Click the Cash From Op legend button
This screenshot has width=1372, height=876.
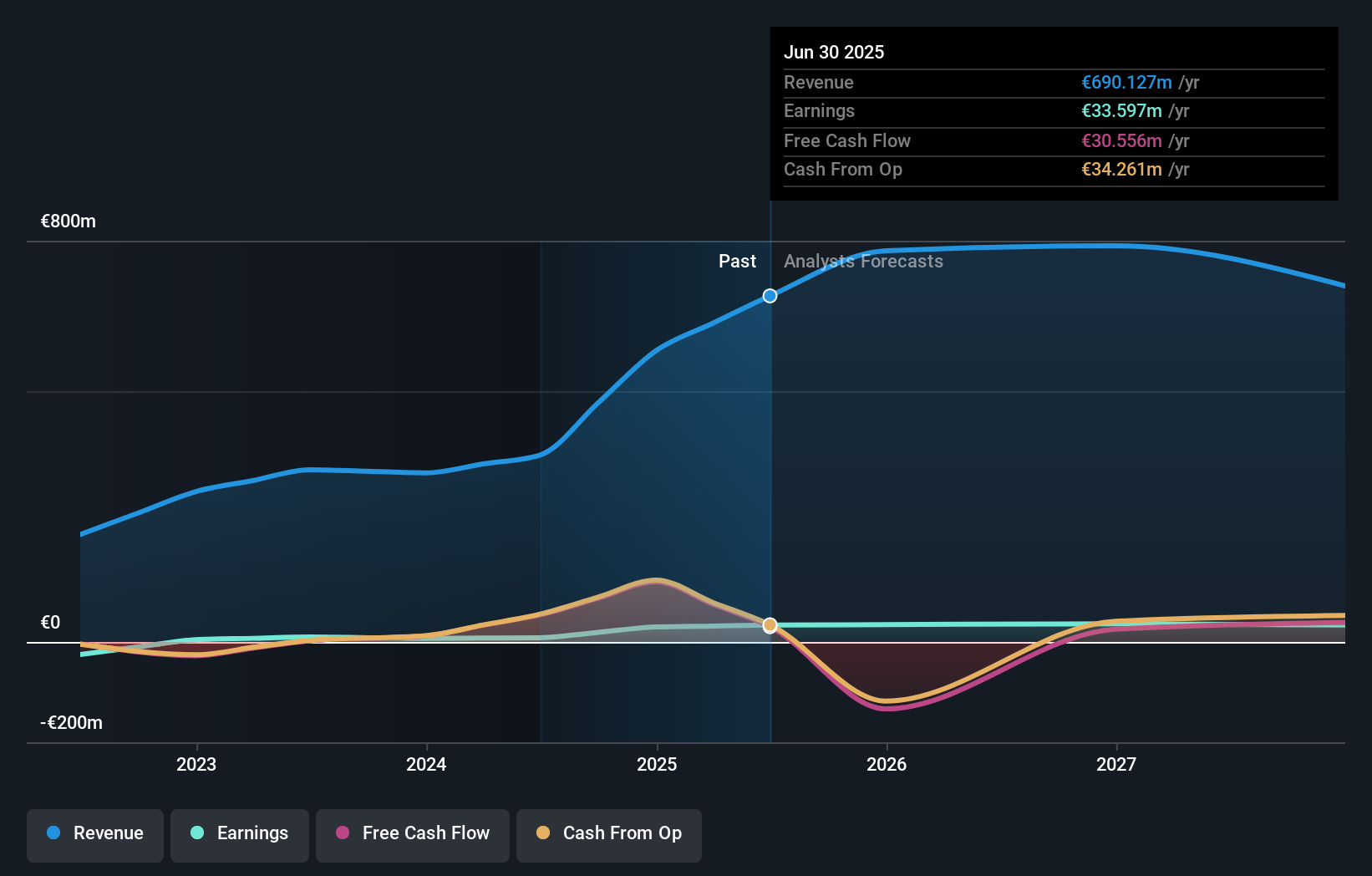point(608,833)
